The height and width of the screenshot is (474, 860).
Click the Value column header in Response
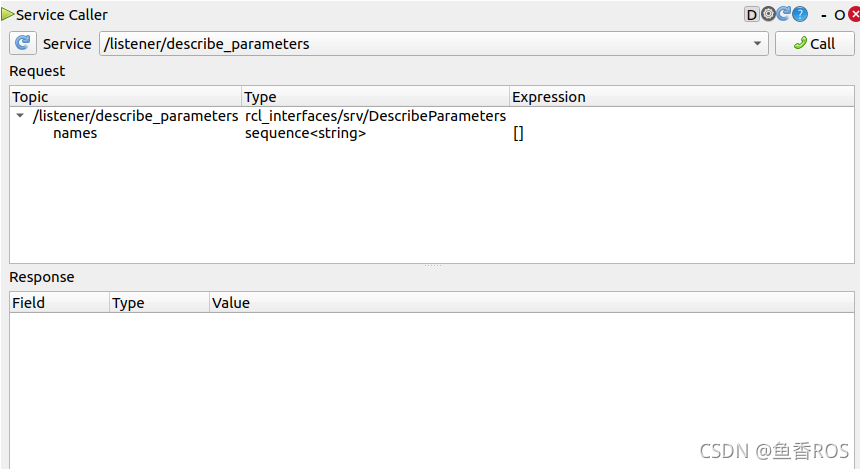(230, 302)
